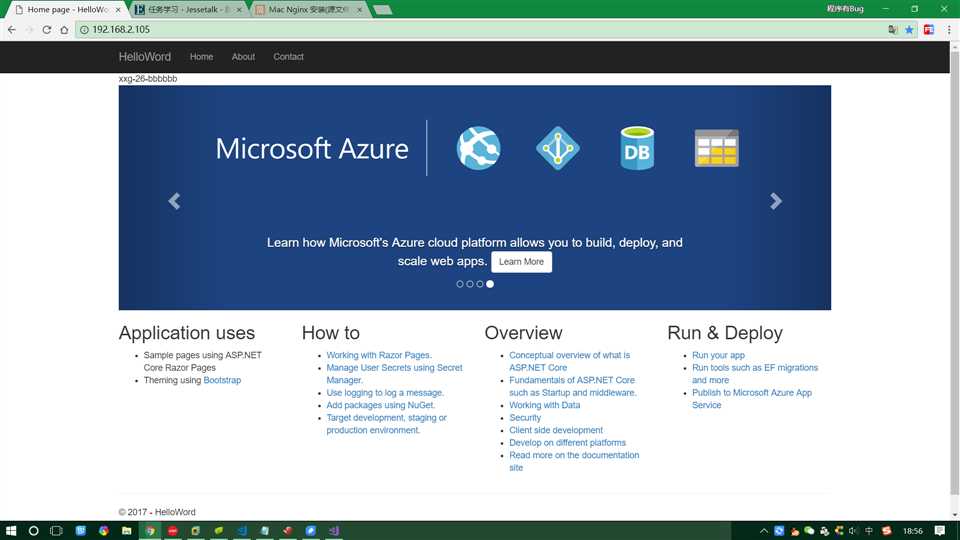960x540 pixels.
Task: Open the HelloWord brand link
Action: click(x=144, y=57)
